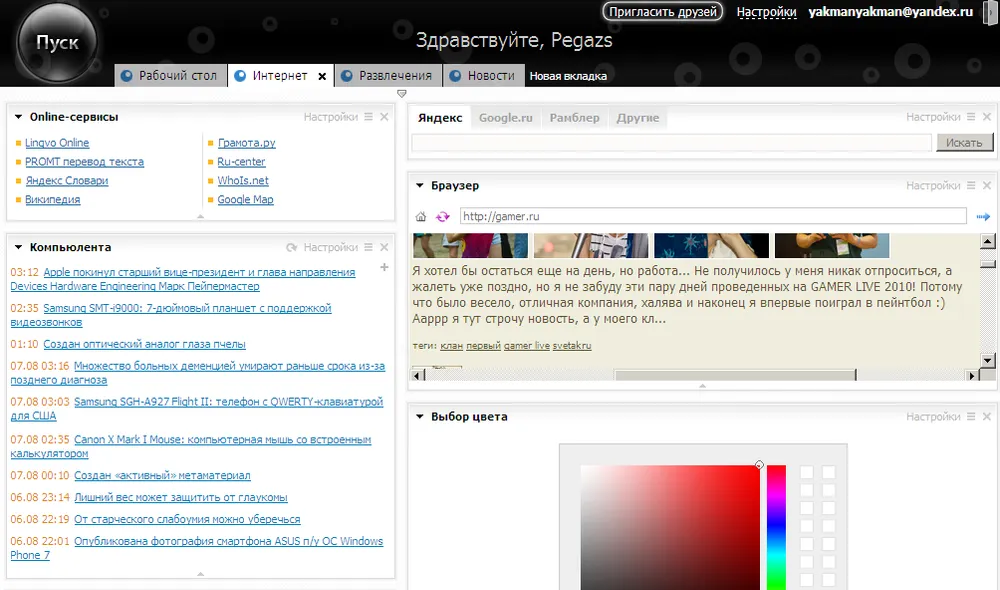Viewport: 1000px width, 590px height.
Task: Click the home icon in the Браузер widget
Action: click(421, 217)
